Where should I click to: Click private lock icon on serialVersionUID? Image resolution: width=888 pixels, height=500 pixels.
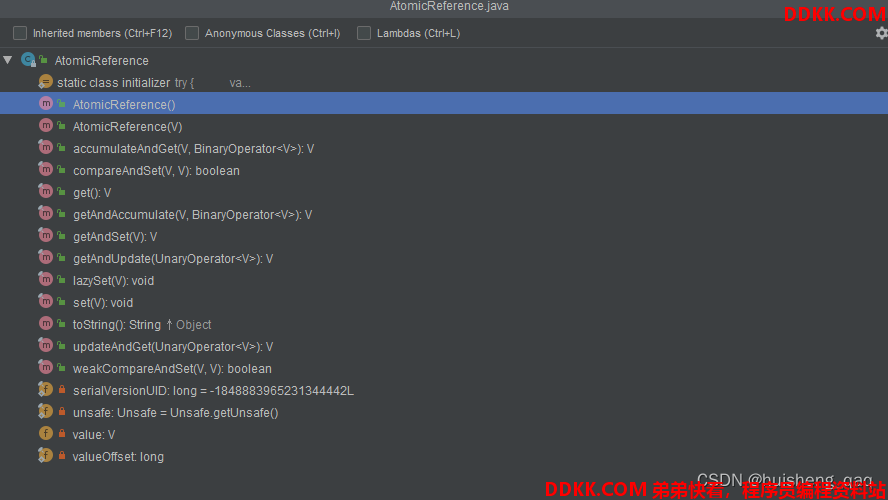[62, 390]
